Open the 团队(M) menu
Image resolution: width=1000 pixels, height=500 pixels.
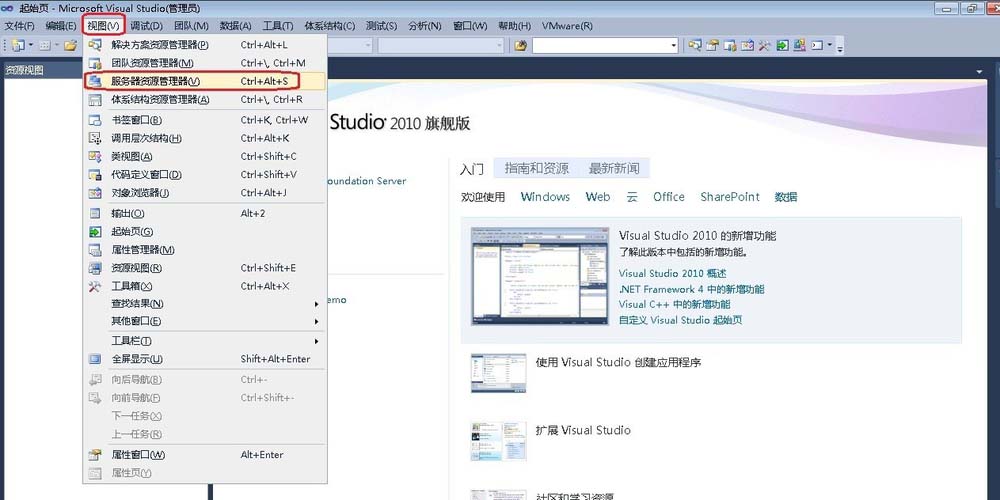[191, 26]
